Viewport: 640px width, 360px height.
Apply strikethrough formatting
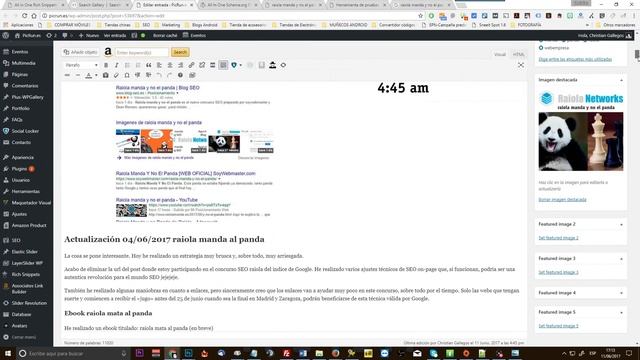pyautogui.click(x=67, y=76)
